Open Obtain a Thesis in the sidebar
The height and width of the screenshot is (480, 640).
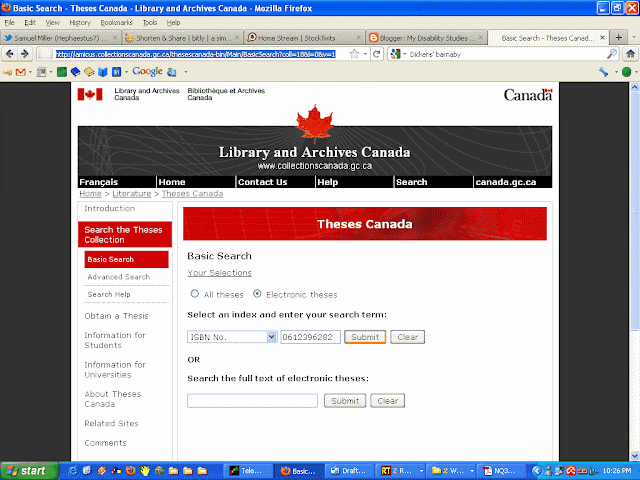116,316
